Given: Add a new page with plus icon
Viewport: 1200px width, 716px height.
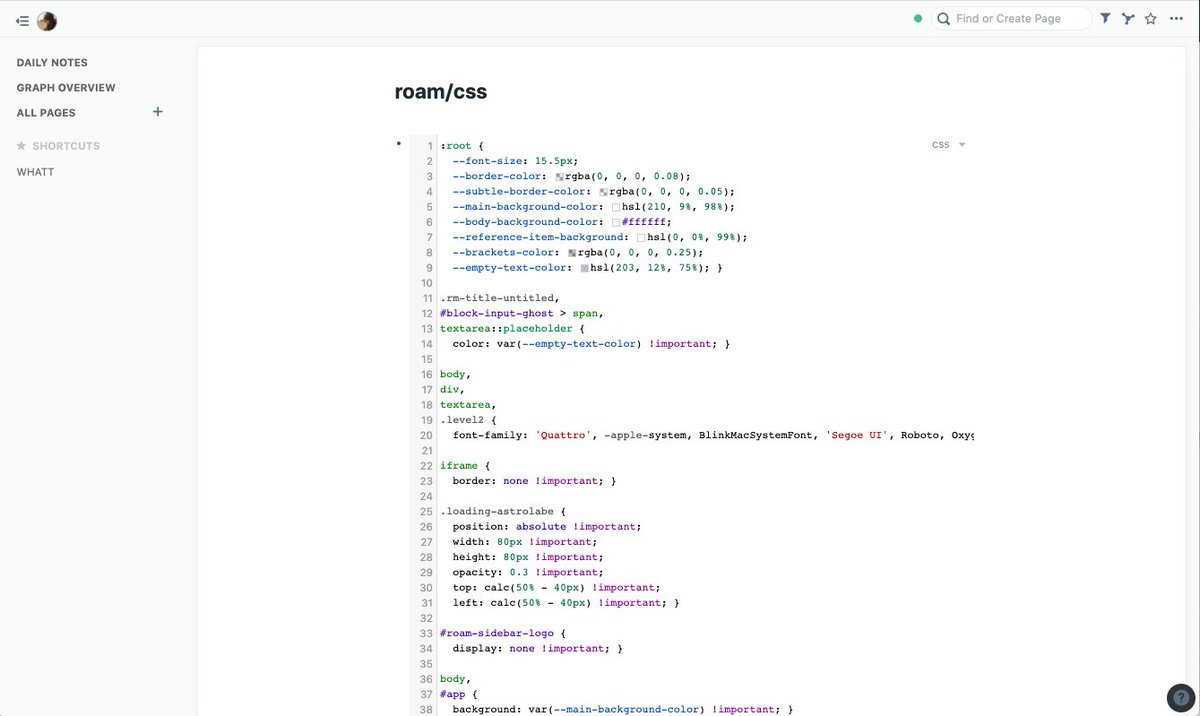Looking at the screenshot, I should (157, 112).
